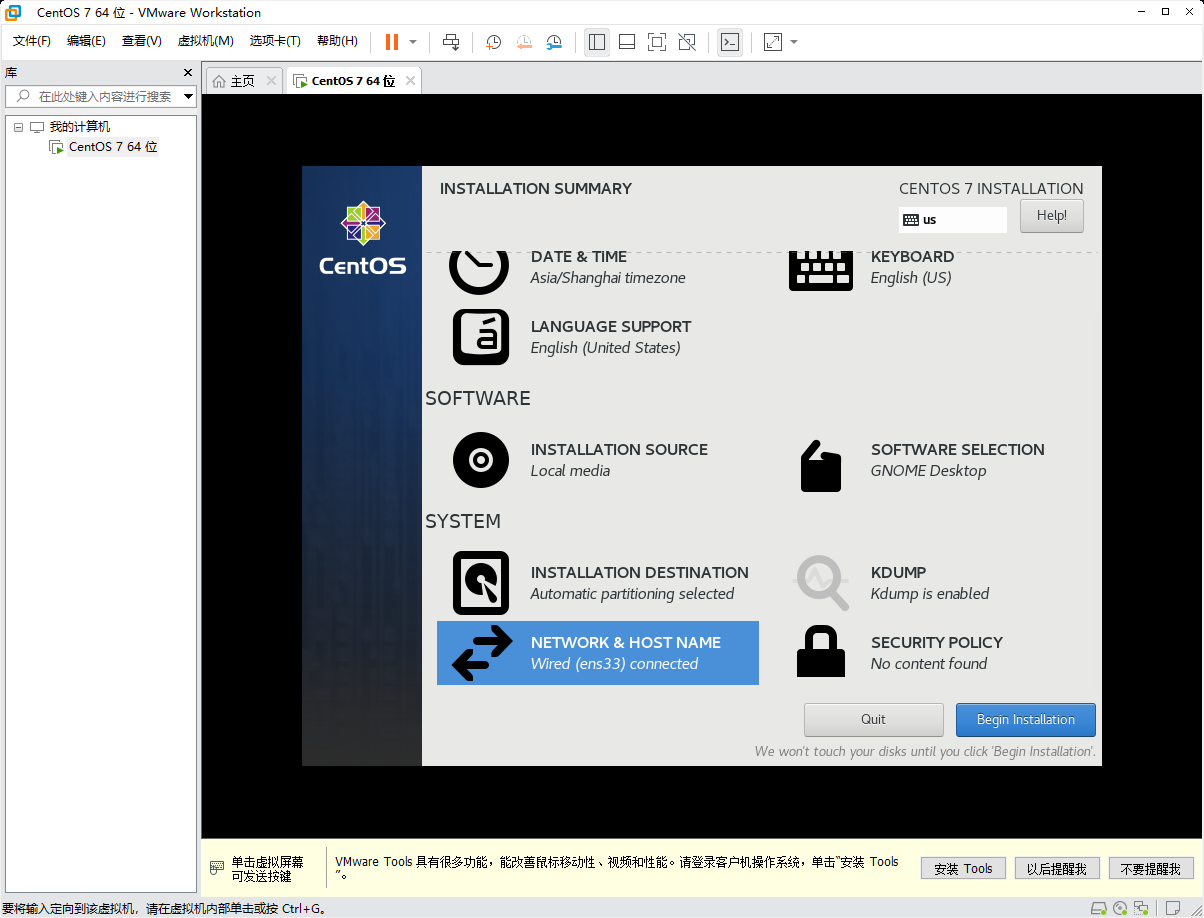Click the Kdump is enabled text
The image size is (1204, 918).
point(930,594)
